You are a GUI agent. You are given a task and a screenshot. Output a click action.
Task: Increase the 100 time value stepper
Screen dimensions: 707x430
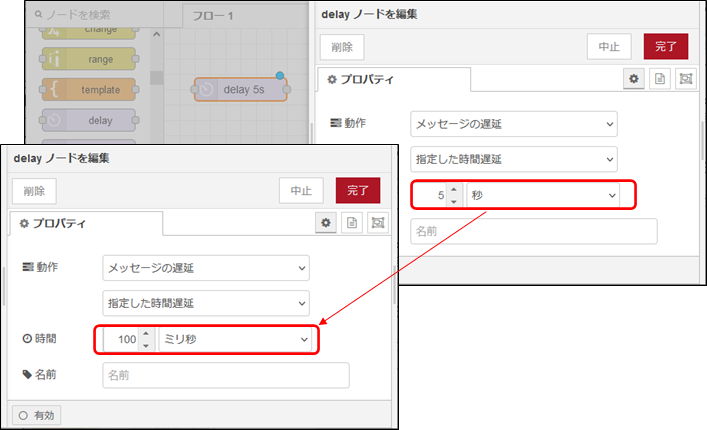(x=146, y=334)
